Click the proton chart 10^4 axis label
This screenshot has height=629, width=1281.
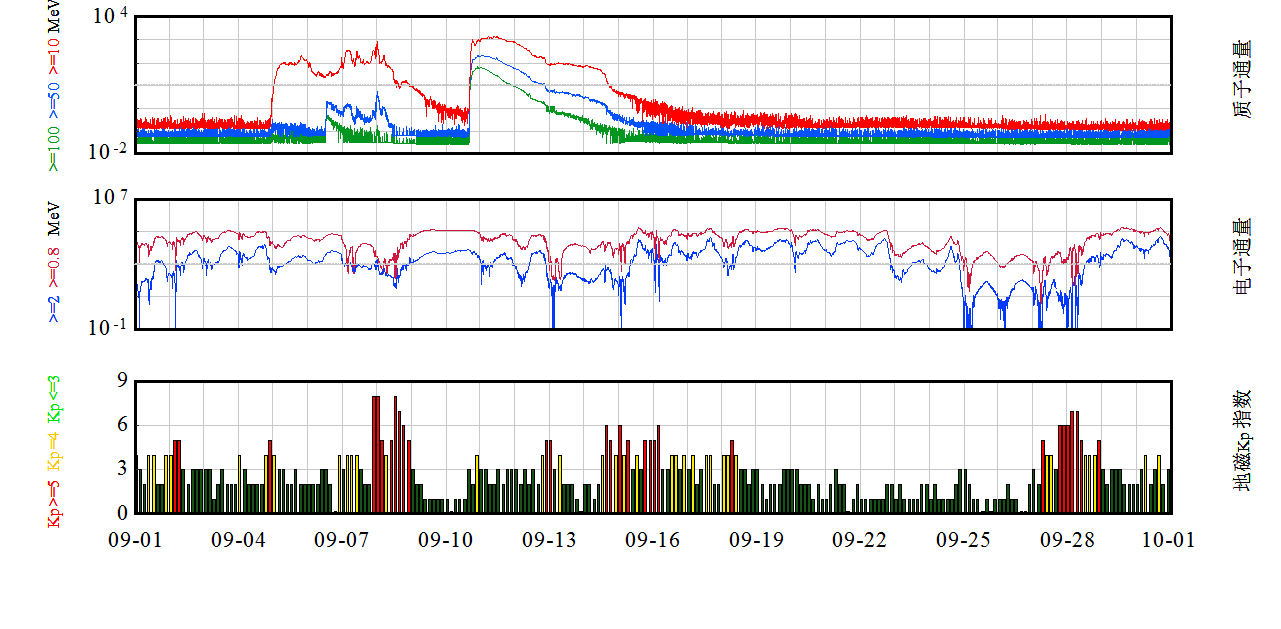[110, 16]
